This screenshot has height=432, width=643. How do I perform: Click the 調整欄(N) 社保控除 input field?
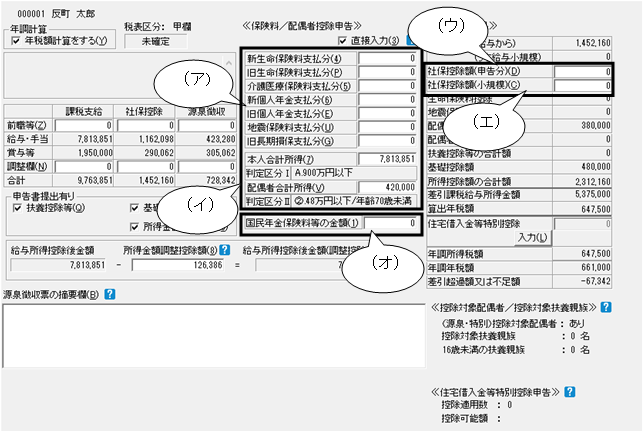146,167
